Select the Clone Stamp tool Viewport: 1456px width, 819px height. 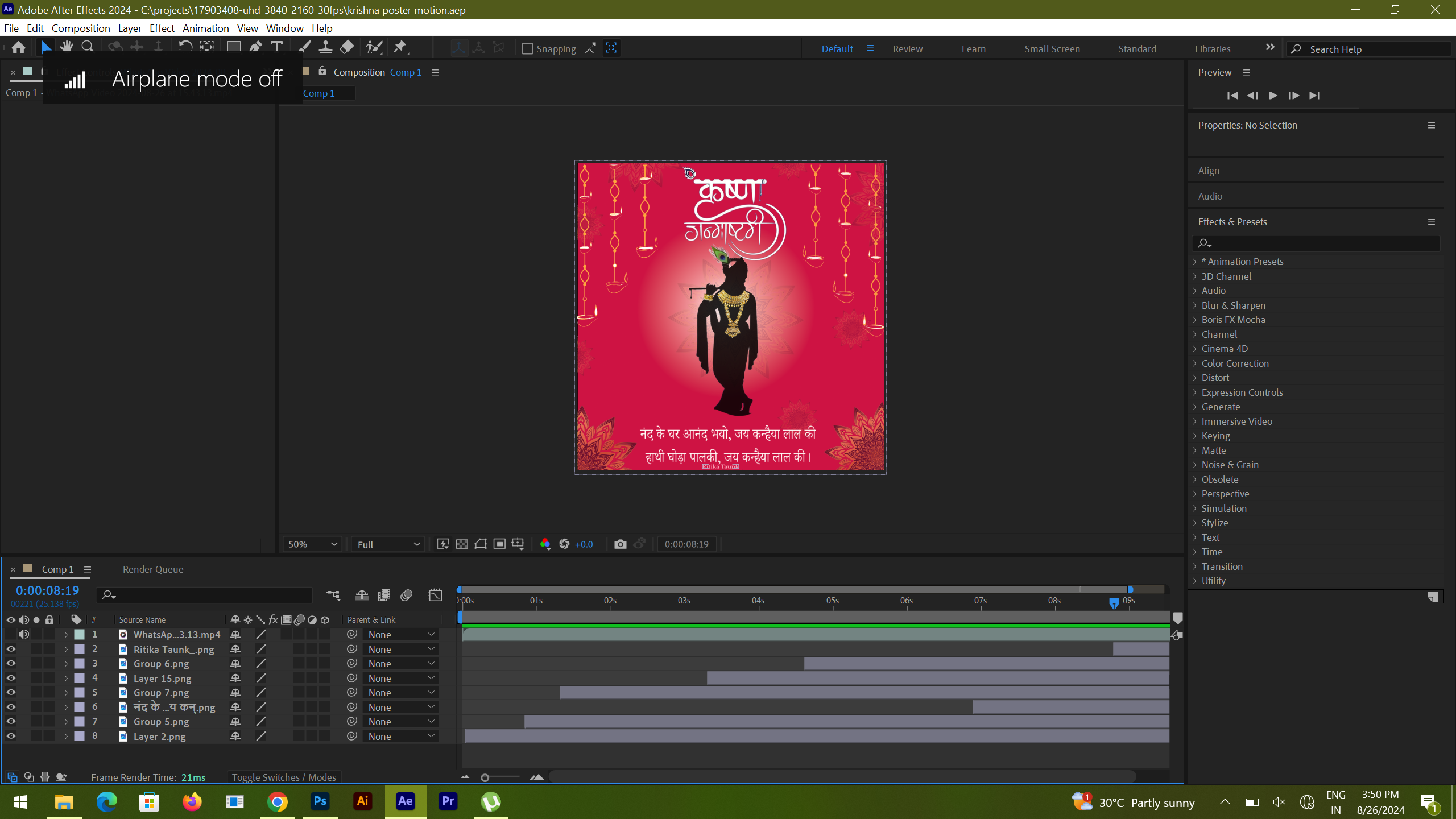[x=325, y=47]
